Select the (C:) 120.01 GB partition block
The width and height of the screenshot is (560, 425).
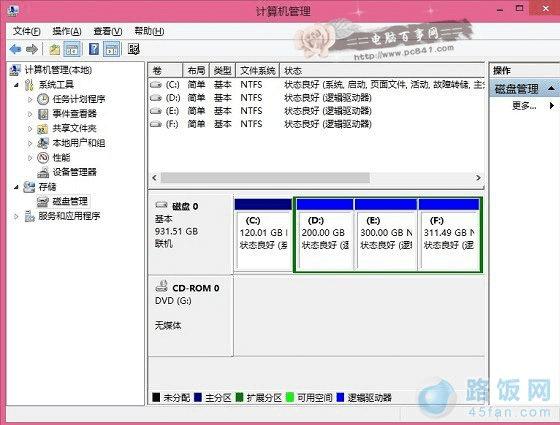tap(263, 235)
